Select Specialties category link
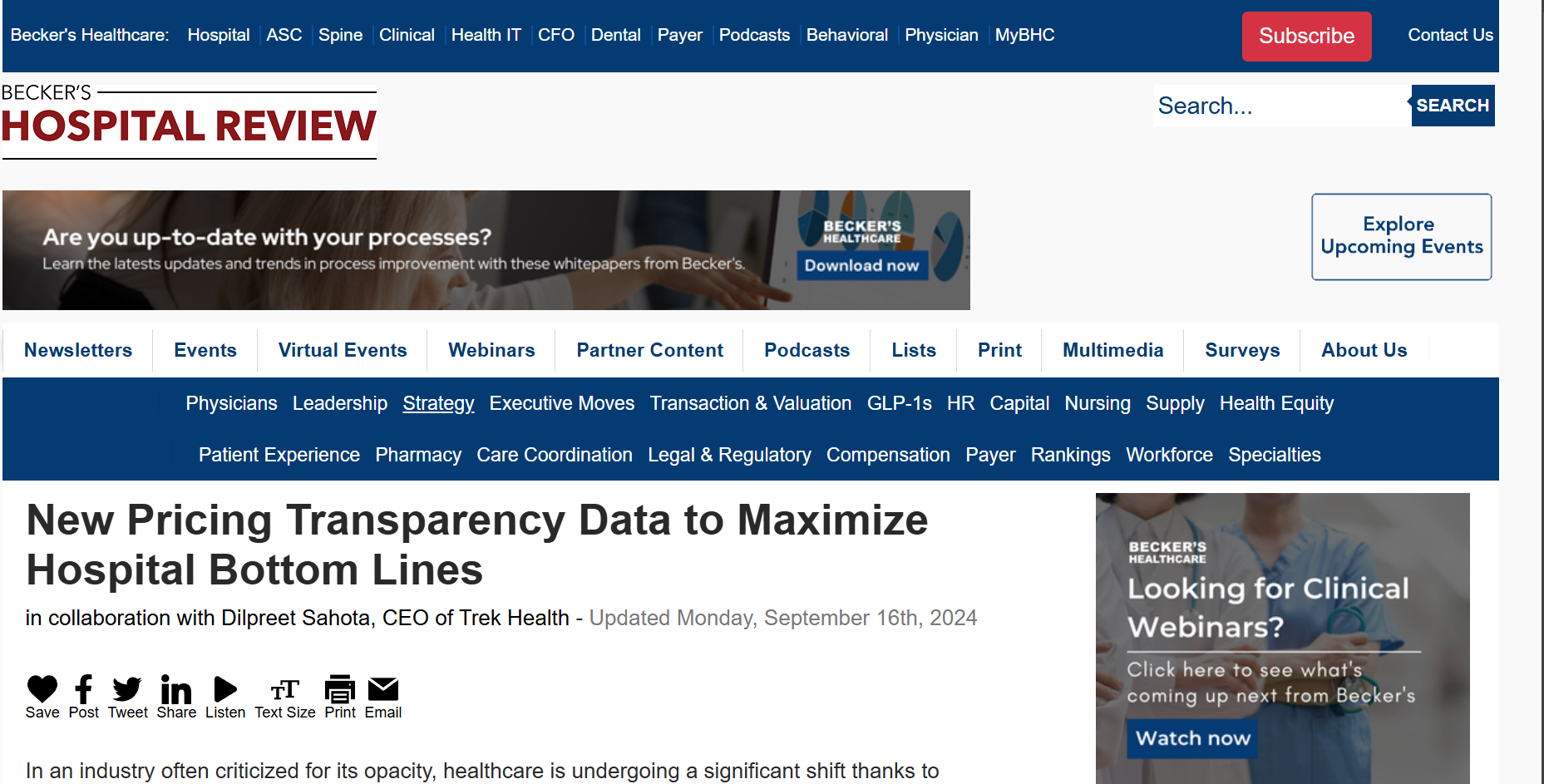Screen dimensions: 1544x784 [1275, 455]
